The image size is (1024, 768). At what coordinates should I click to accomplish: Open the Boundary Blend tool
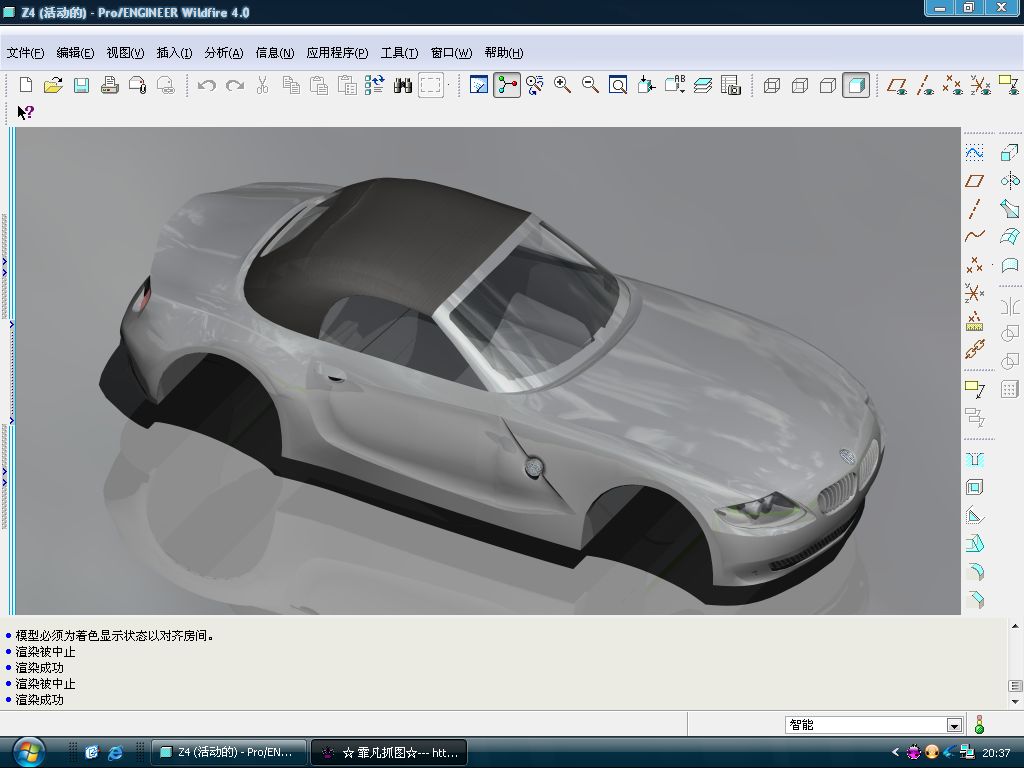point(1010,236)
